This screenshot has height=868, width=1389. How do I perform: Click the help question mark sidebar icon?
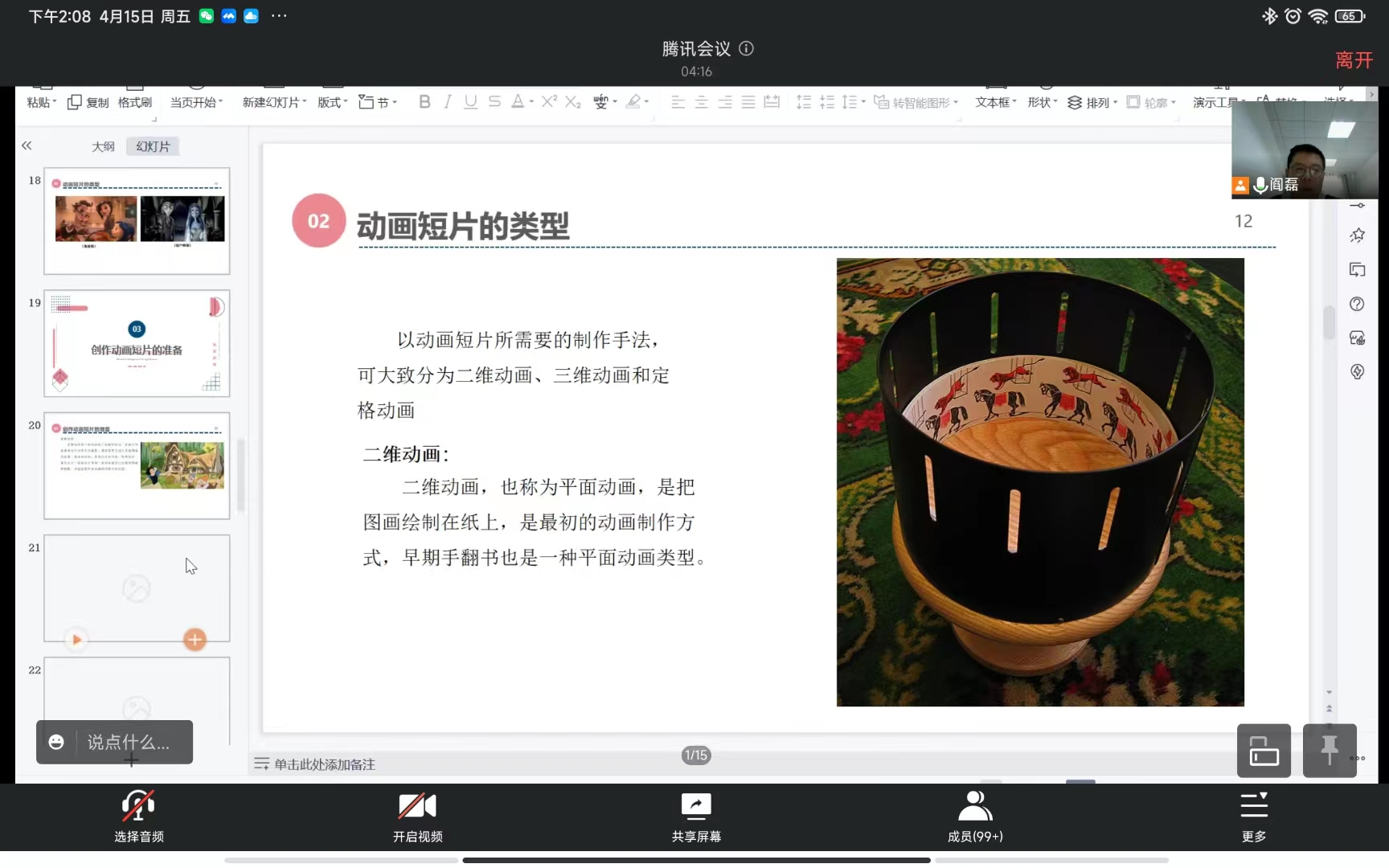click(x=1357, y=304)
